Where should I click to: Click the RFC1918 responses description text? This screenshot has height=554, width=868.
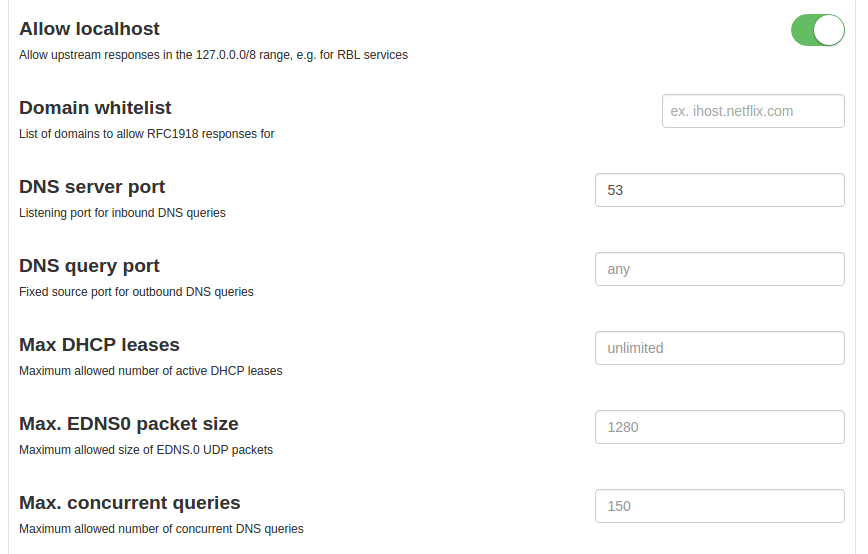146,134
